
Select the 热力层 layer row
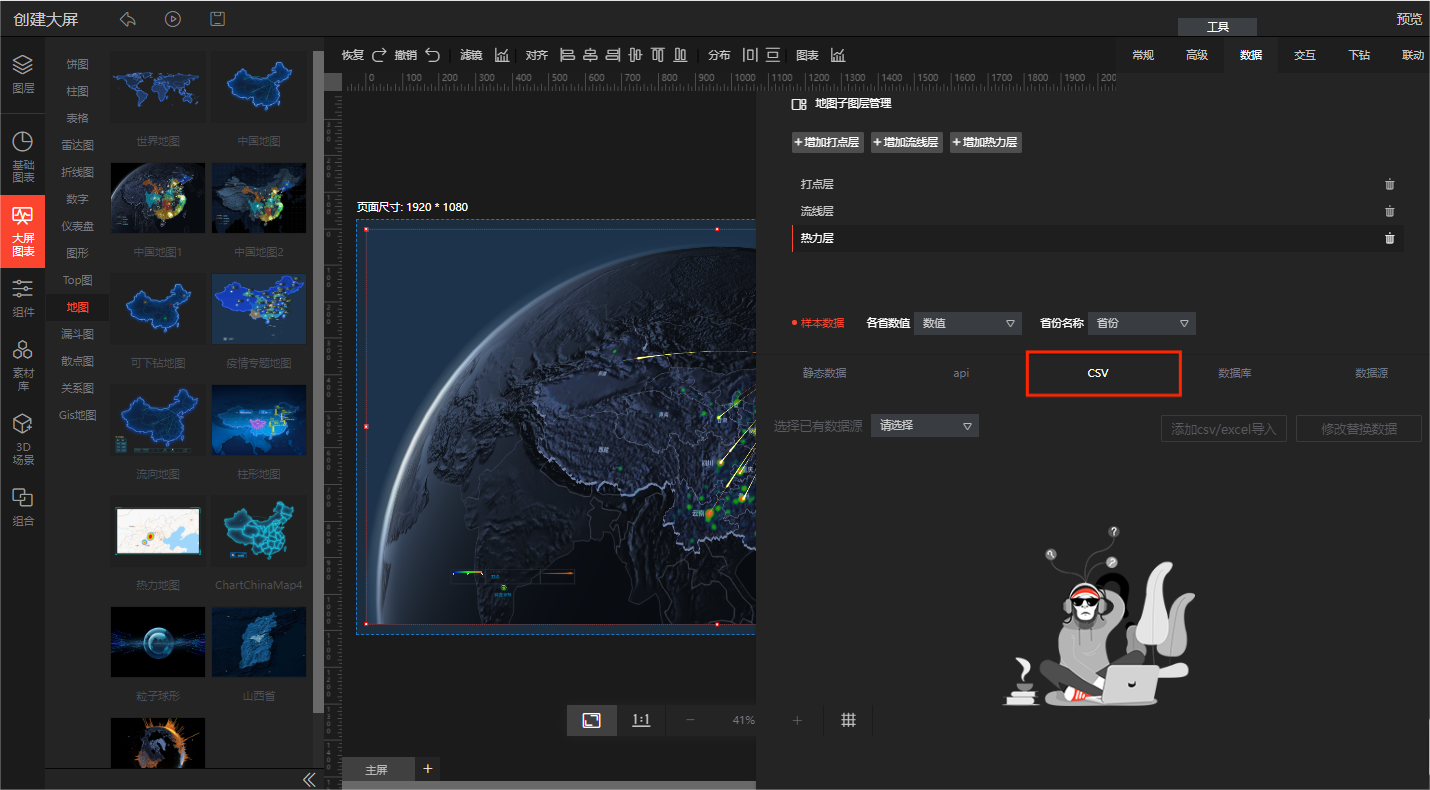(1098, 238)
